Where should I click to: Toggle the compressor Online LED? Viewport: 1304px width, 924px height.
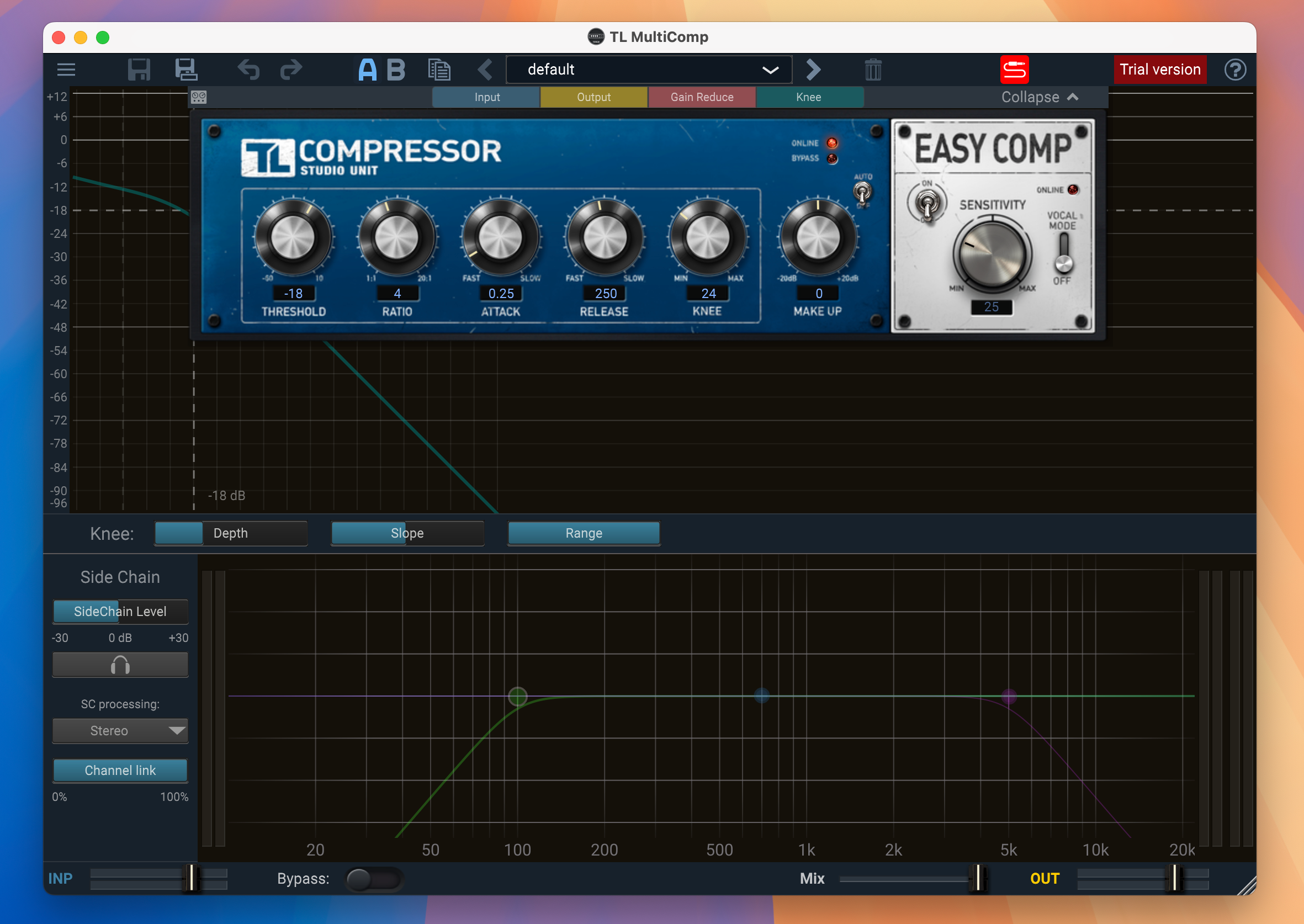(x=832, y=143)
